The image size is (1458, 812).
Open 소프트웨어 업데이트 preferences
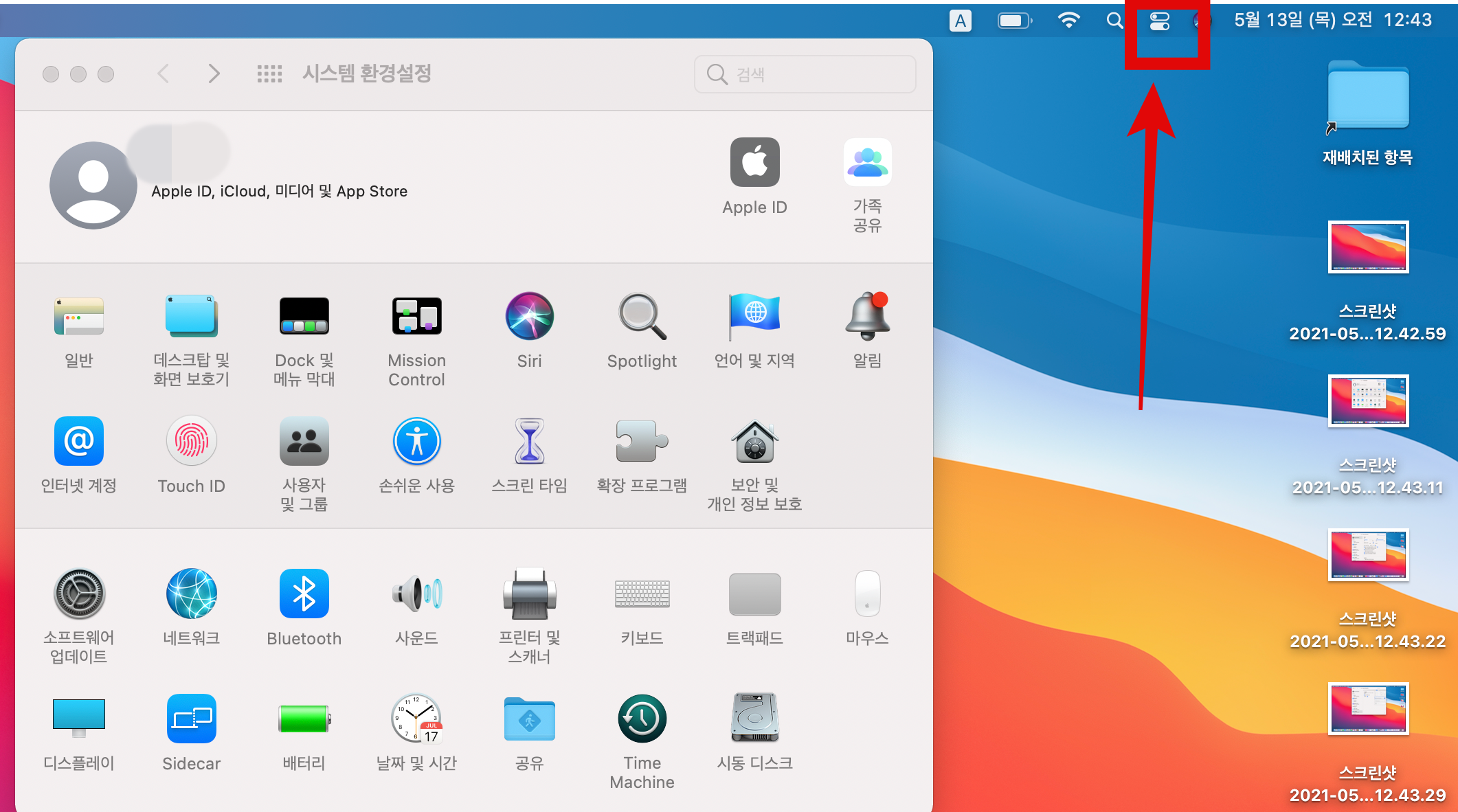point(79,595)
